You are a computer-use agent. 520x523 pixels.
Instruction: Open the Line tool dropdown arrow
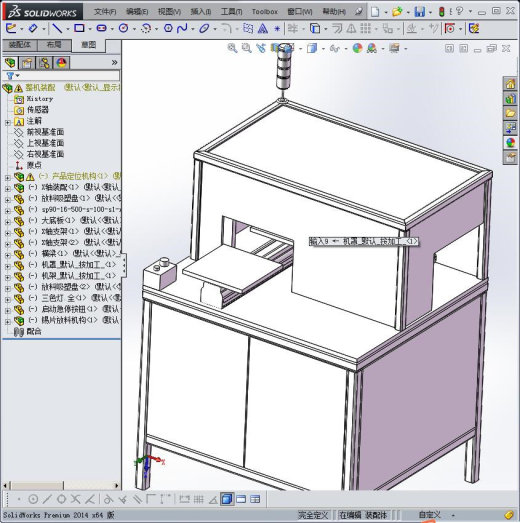67,29
